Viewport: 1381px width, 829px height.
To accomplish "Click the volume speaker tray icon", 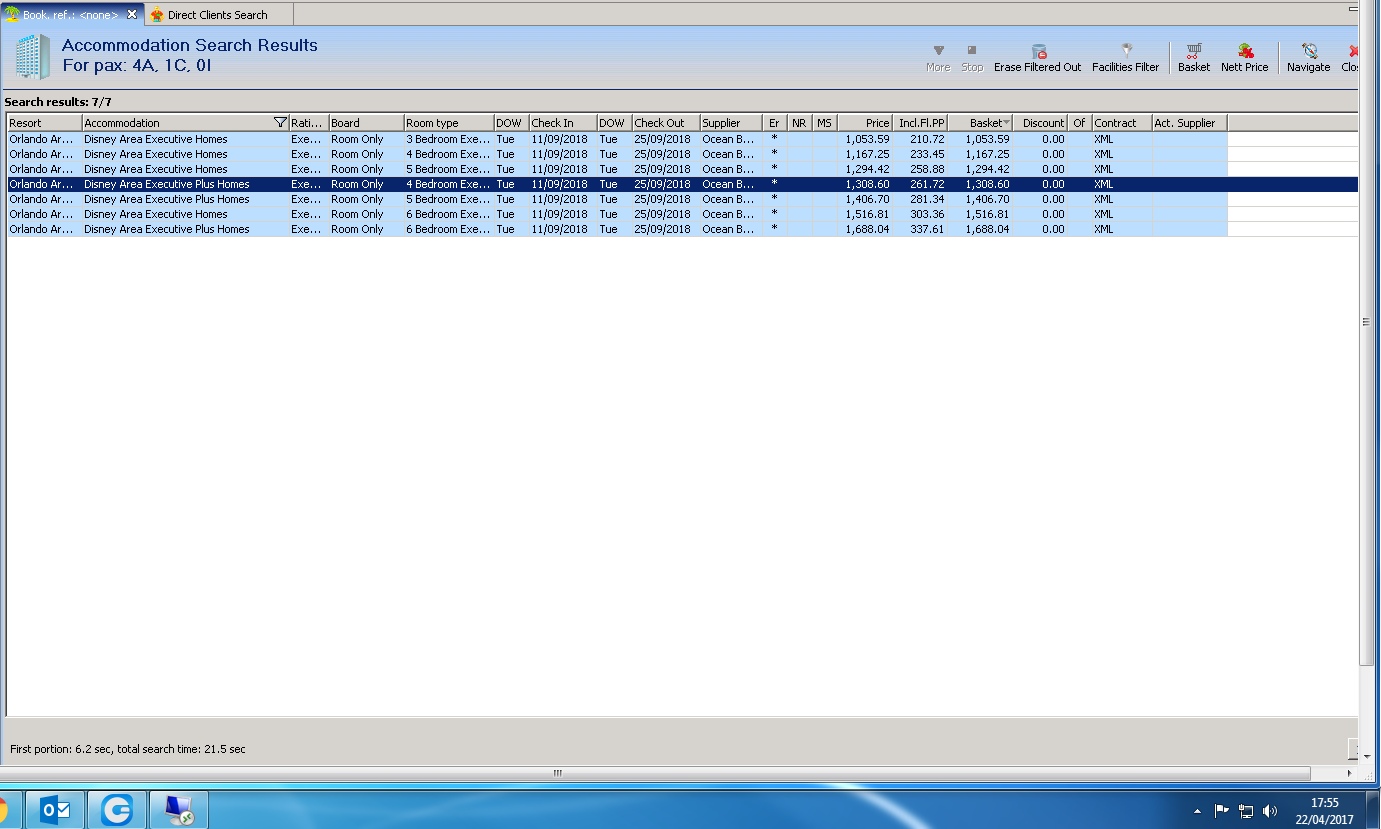I will pos(1270,811).
